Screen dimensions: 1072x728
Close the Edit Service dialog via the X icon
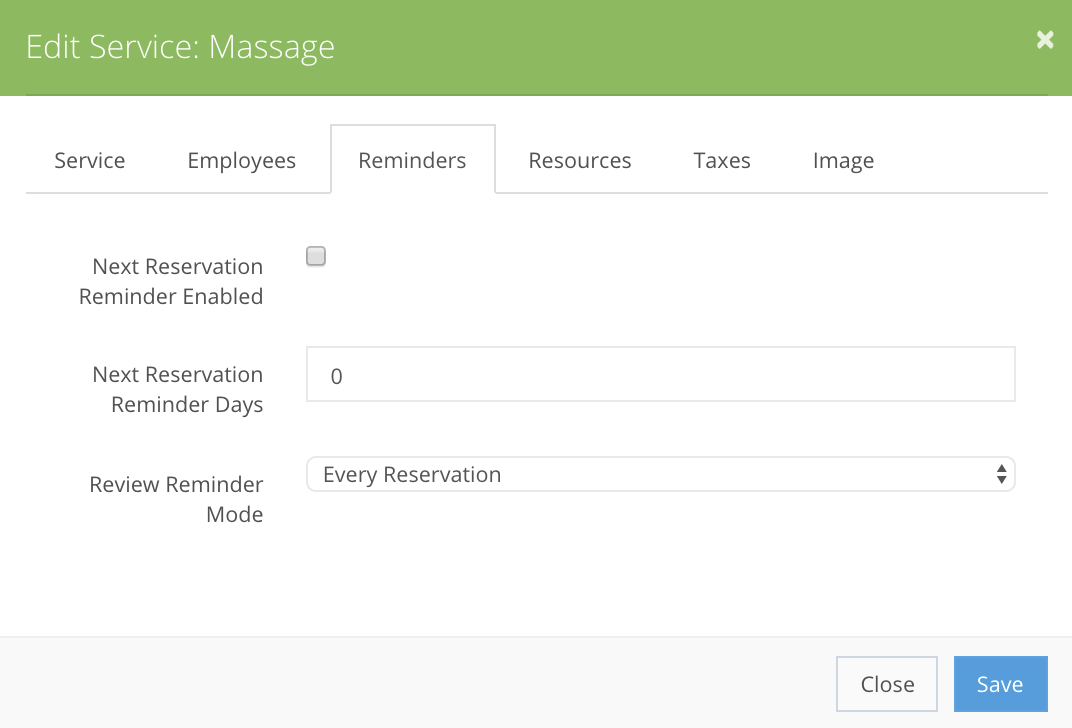1044,40
